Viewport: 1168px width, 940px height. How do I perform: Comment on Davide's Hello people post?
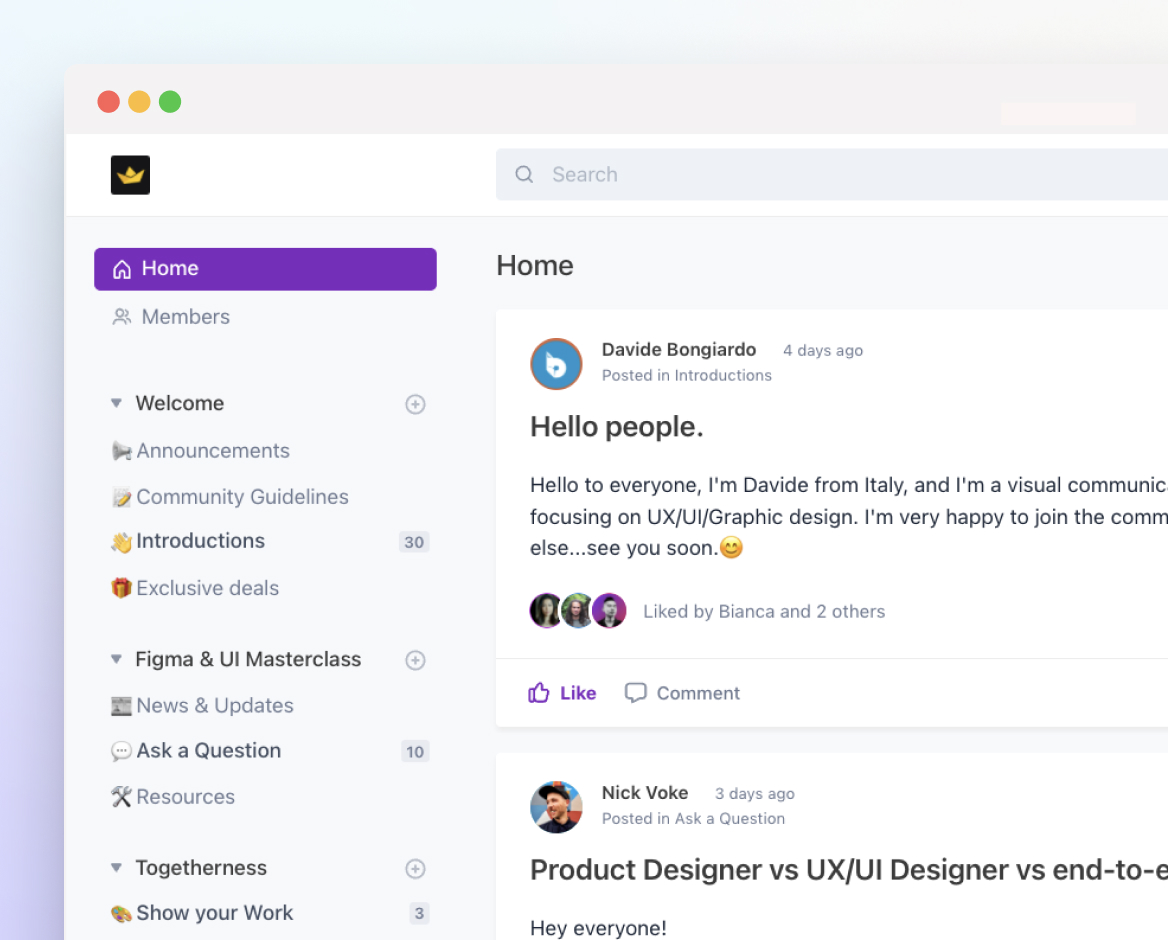(x=682, y=693)
